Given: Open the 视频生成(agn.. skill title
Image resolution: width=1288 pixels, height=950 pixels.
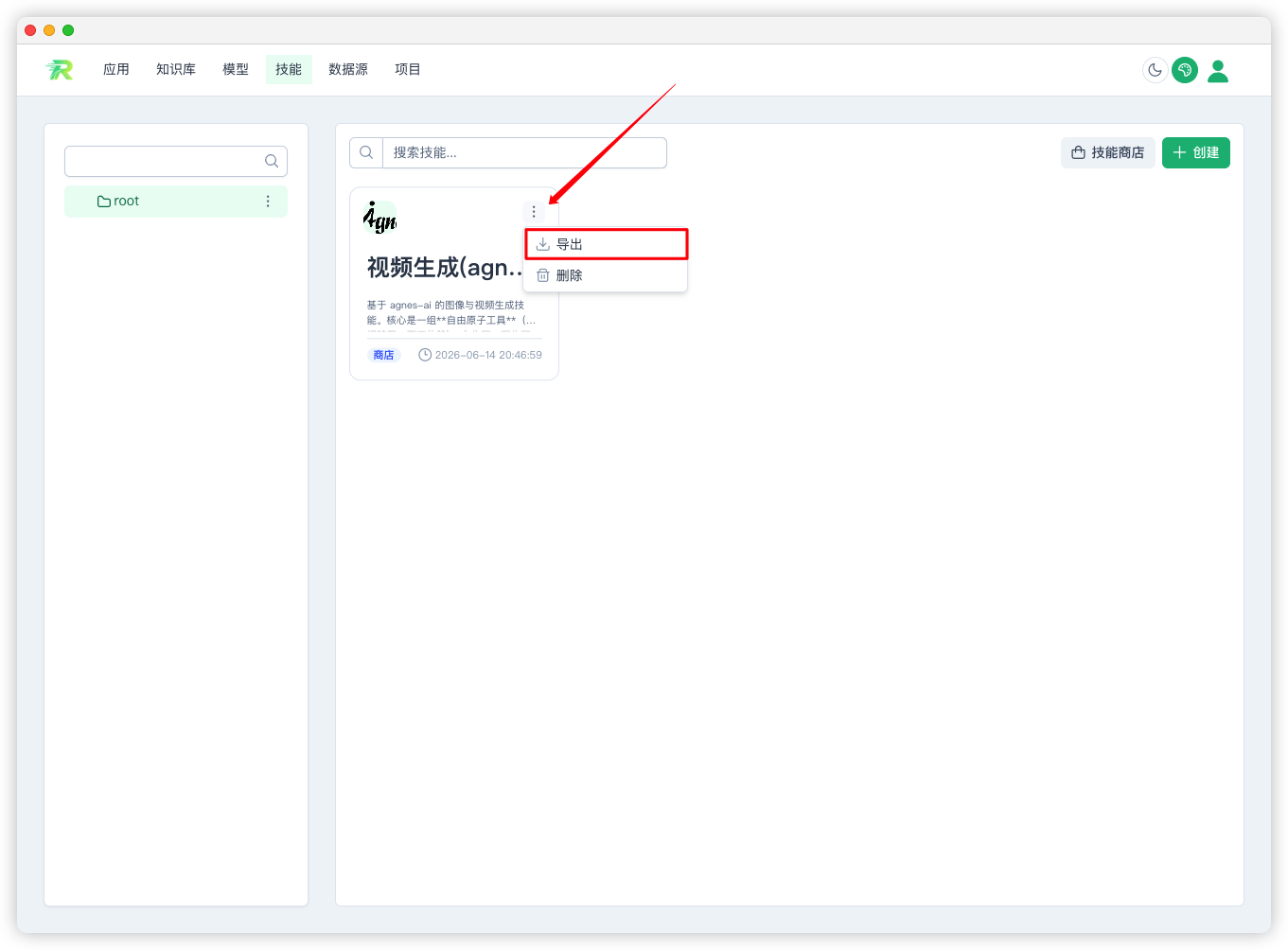Looking at the screenshot, I should click(445, 268).
